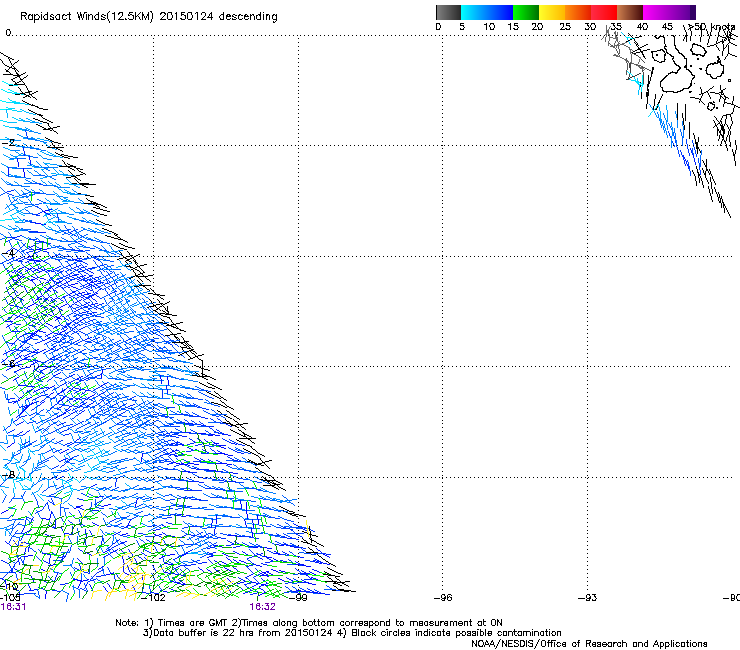The height and width of the screenshot is (650, 740).
Task: Click the orange 25–30 knots legend segment
Action: (x=578, y=12)
